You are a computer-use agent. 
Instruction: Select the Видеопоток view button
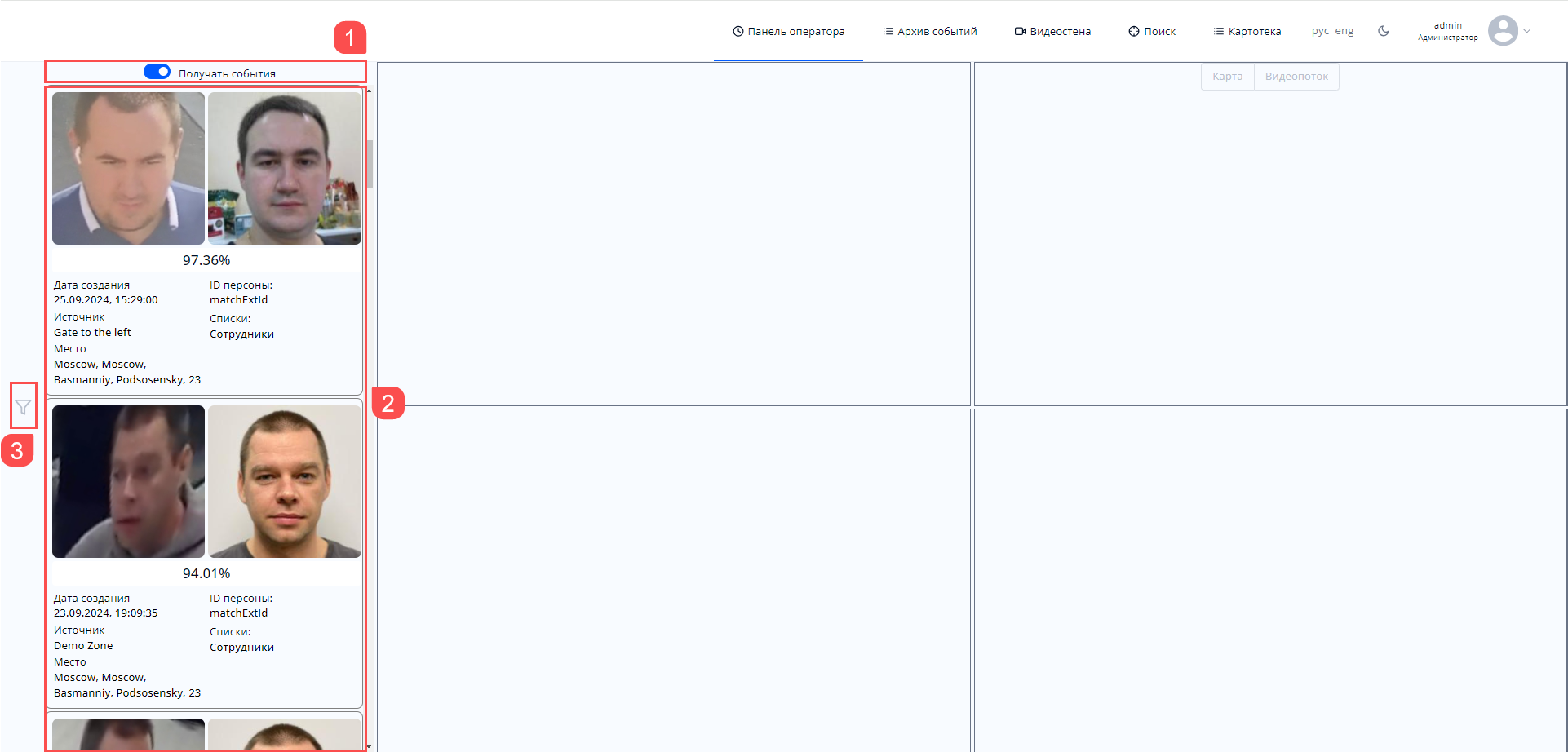pyautogui.click(x=1296, y=77)
